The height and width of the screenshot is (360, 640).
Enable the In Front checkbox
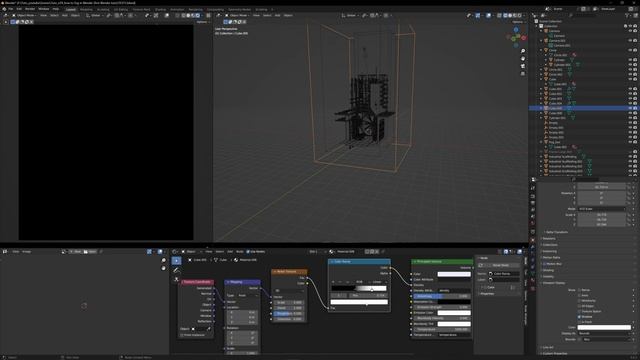(579, 322)
